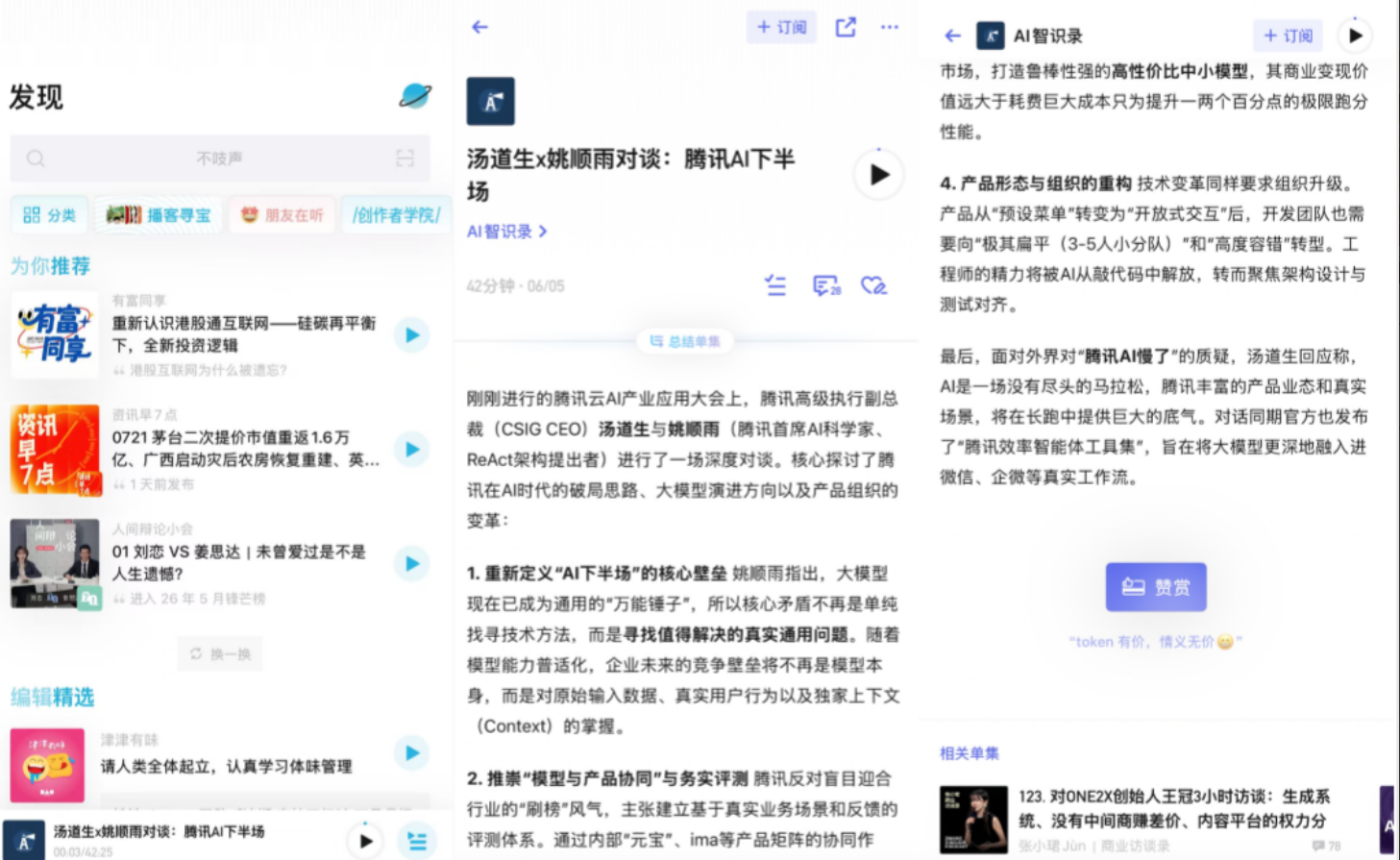Viewport: 1400px width, 860px height.
Task: Open the three-dot more options menu
Action: tap(890, 27)
